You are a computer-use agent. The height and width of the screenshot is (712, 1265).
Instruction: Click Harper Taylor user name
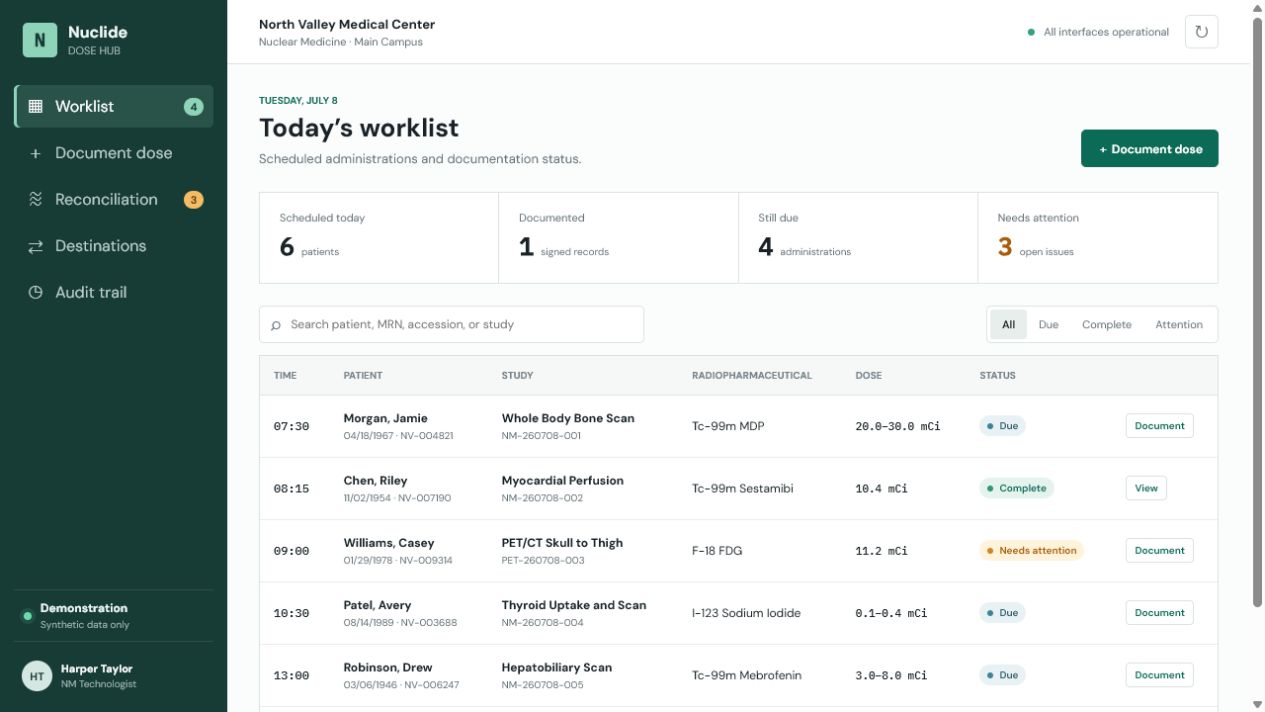pyautogui.click(x=96, y=669)
